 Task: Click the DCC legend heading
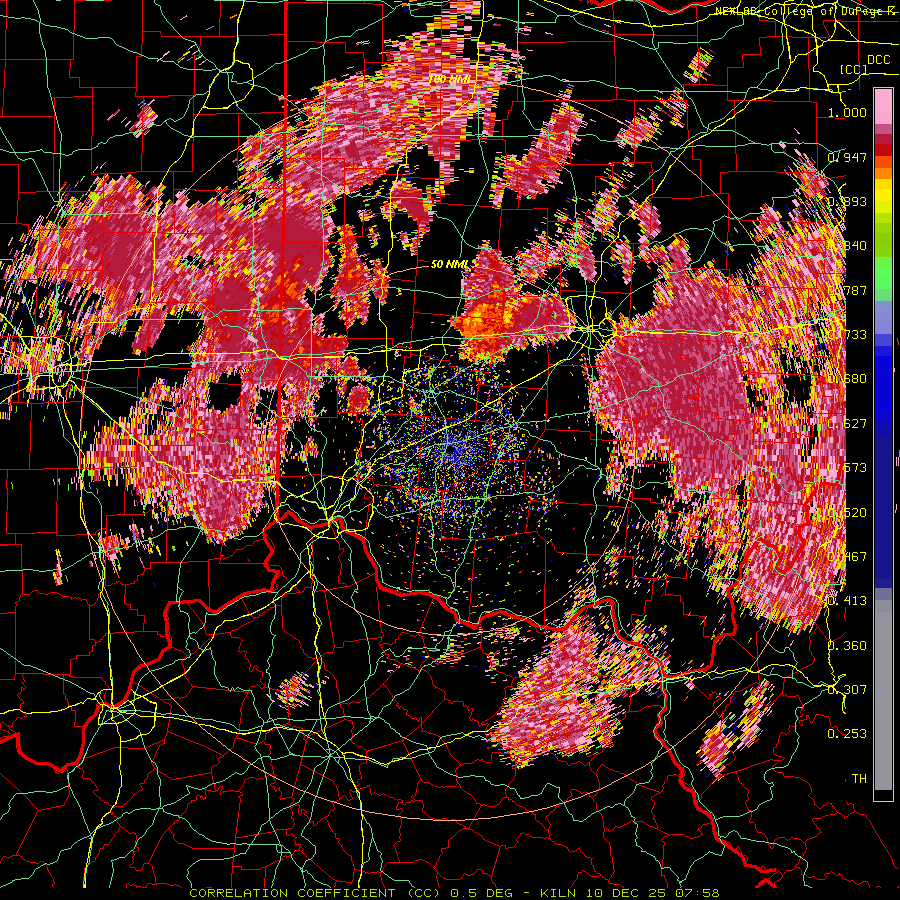pos(878,60)
